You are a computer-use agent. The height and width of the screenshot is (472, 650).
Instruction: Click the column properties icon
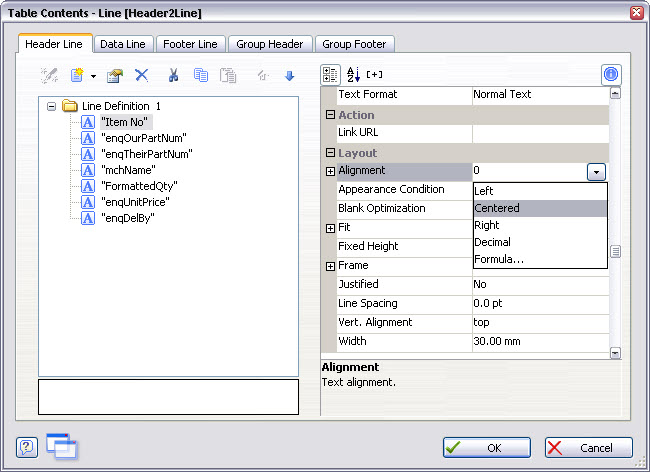[x=115, y=75]
